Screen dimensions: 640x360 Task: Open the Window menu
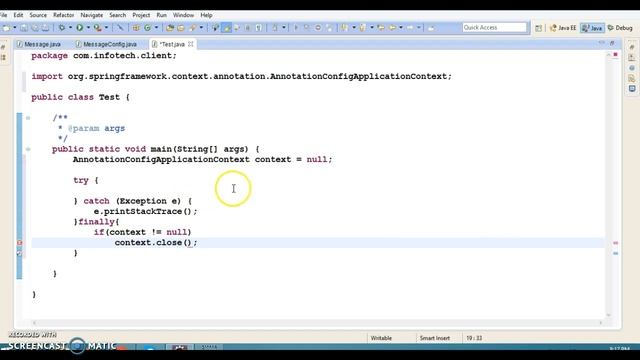[183, 15]
